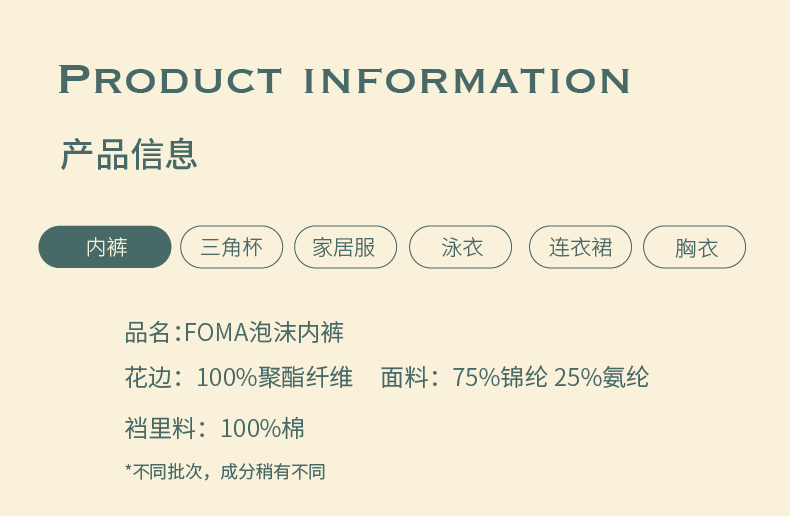The width and height of the screenshot is (790, 516).
Task: Click the 面料 label
Action: click(x=405, y=378)
